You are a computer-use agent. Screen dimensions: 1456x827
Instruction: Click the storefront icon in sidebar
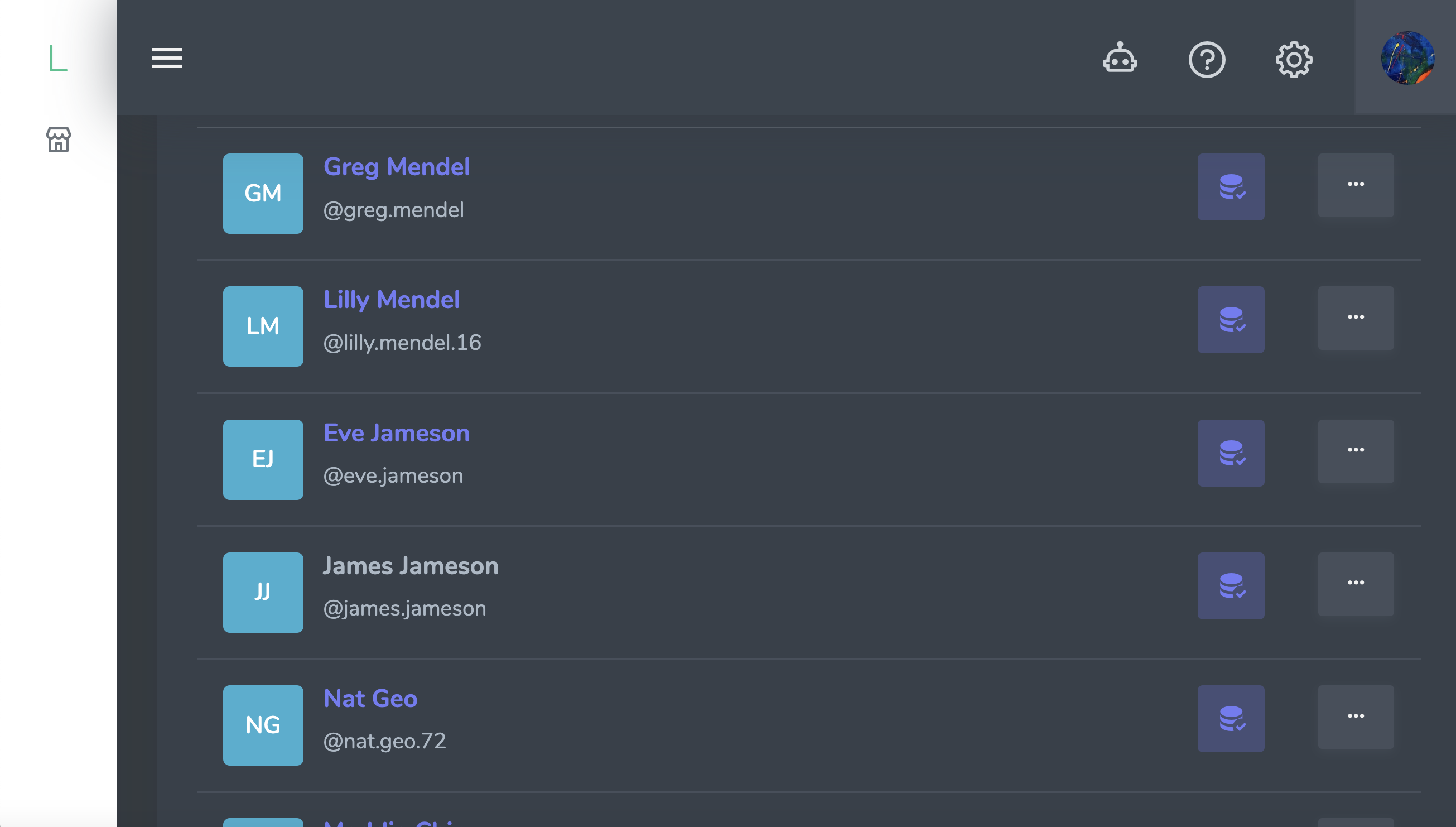[x=59, y=139]
